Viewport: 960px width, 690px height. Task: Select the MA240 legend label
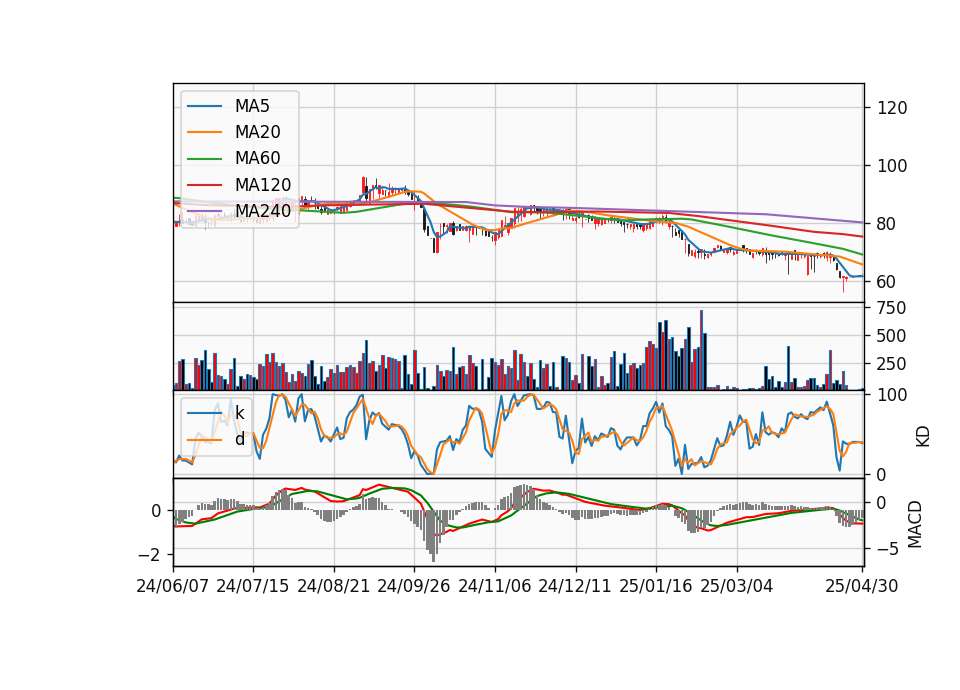(263, 211)
